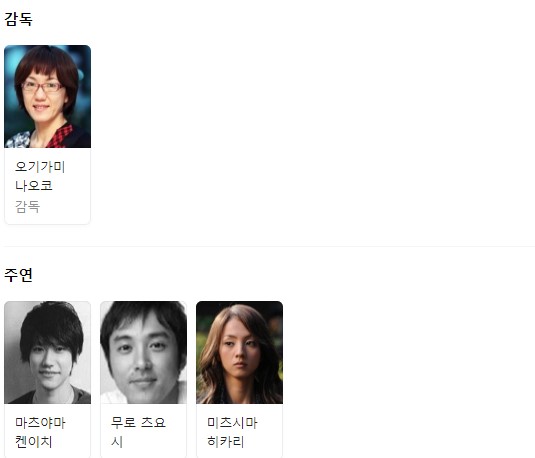Click the 미츠시마 name line
Screen dimensions: 535x458
click(x=232, y=423)
